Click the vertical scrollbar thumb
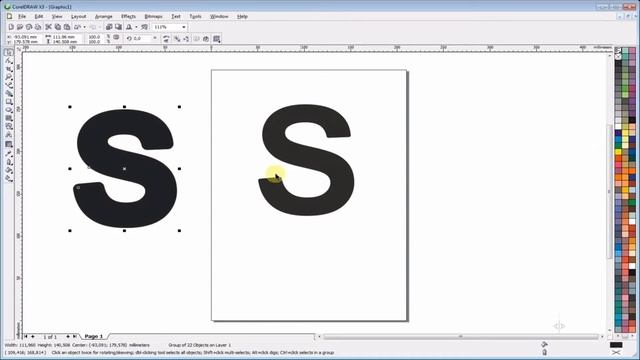This screenshot has width=640, height=360. tap(610, 191)
